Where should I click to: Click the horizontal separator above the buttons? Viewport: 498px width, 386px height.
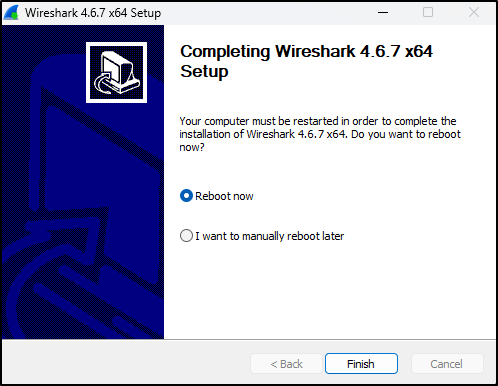[x=249, y=340]
